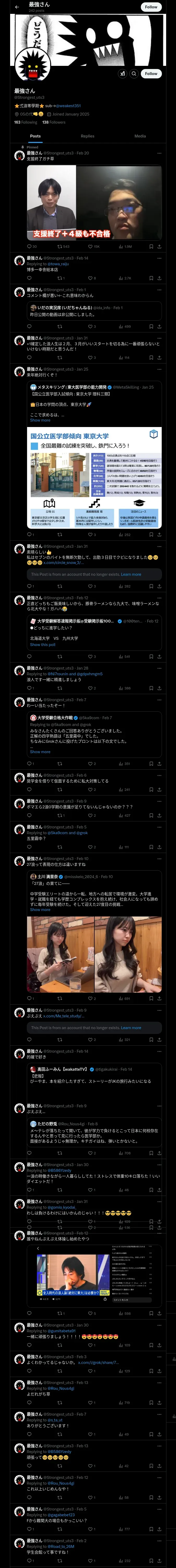Switch to the Replies tab

(87, 136)
